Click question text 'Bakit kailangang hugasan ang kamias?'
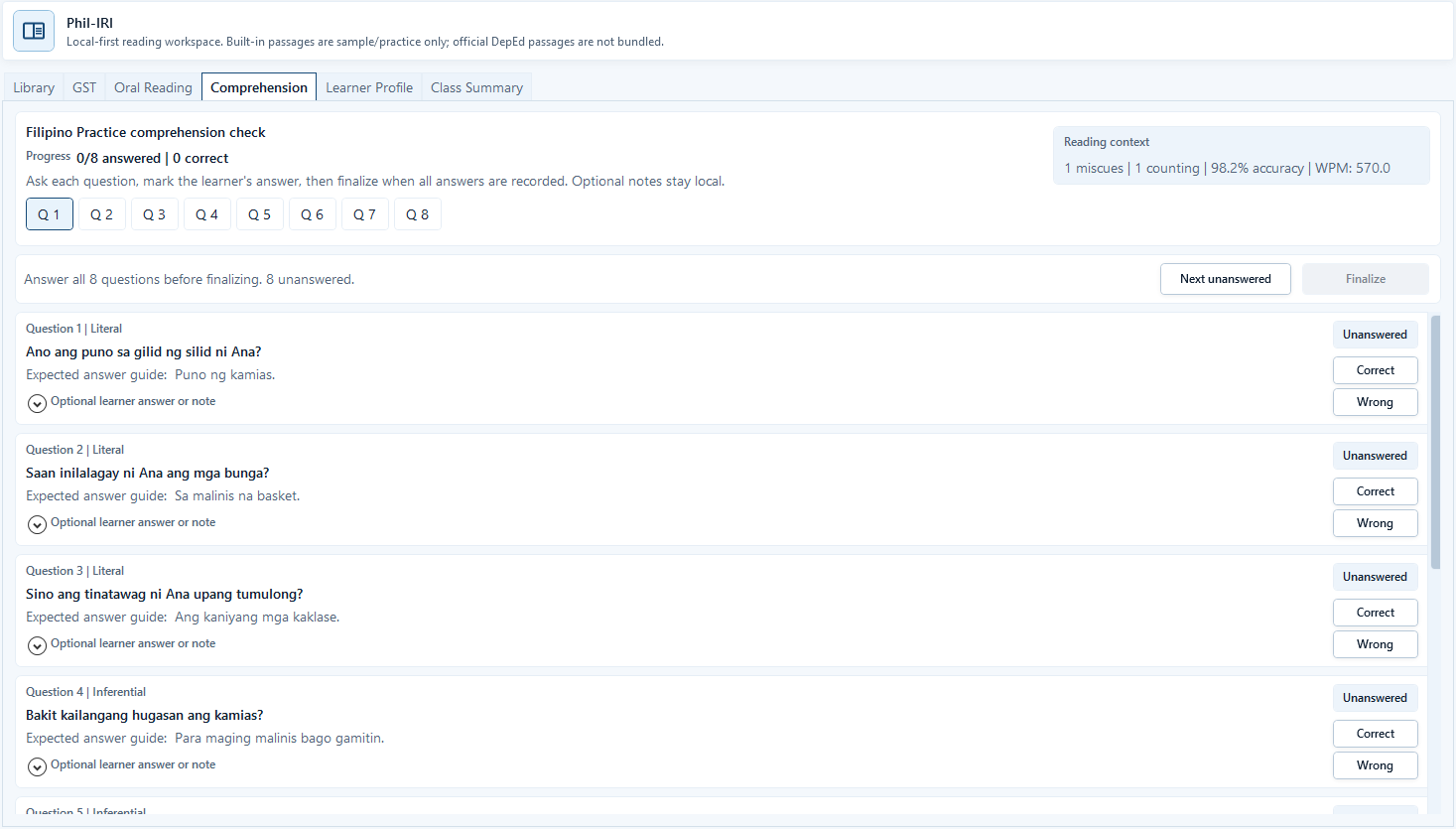The image size is (1456, 829). 145,715
